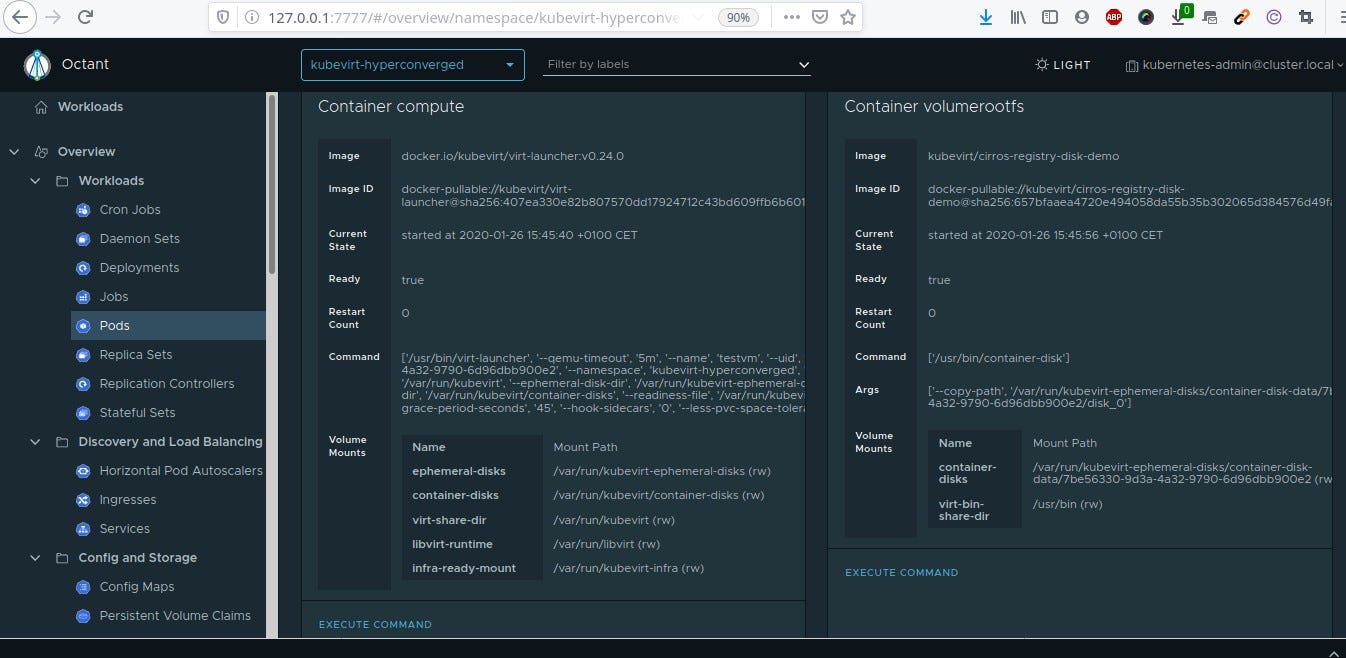Click the Services icon in sidebar
Image resolution: width=1346 pixels, height=658 pixels.
pyautogui.click(x=83, y=529)
